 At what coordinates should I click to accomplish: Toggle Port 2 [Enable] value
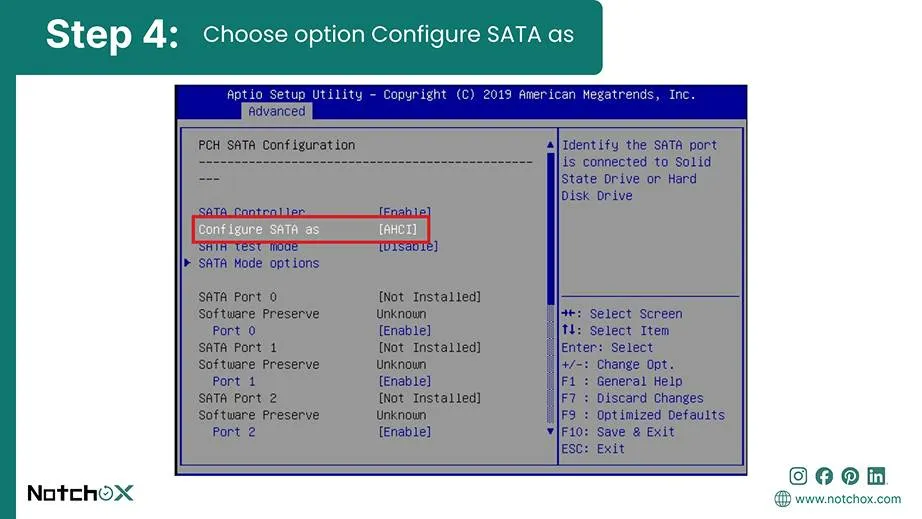pos(405,432)
